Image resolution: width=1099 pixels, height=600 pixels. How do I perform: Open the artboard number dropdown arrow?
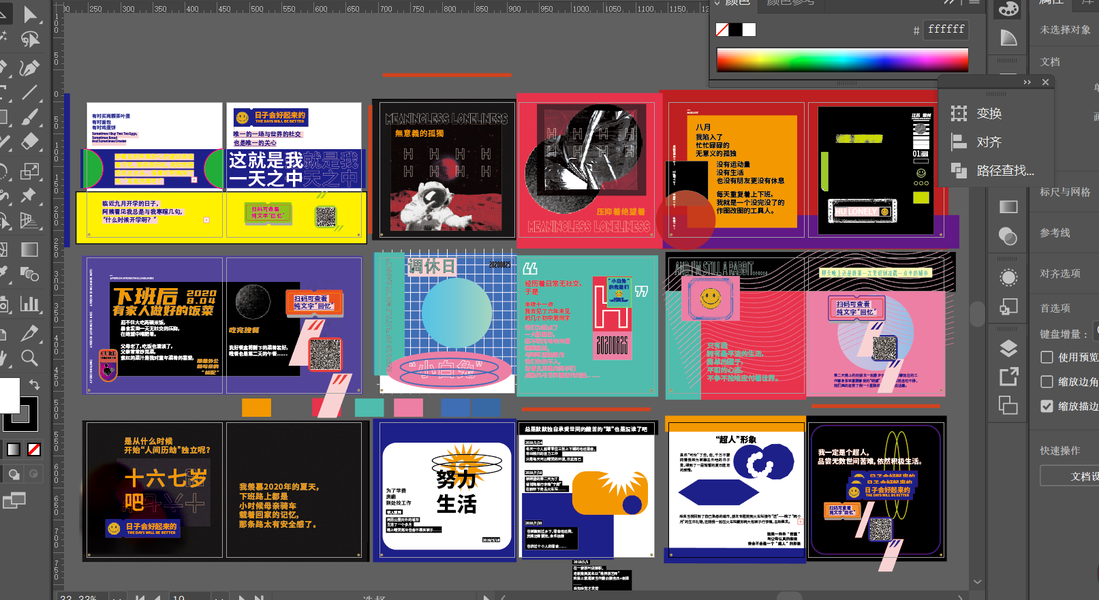tap(219, 596)
